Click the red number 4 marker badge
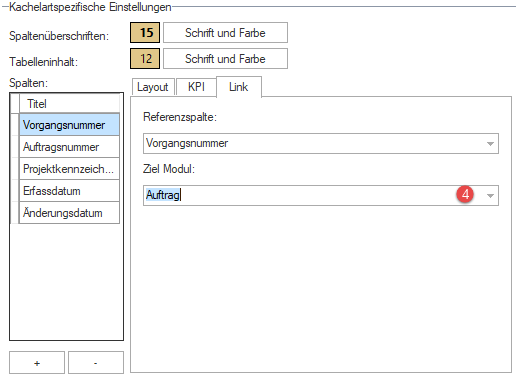The image size is (518, 379). (x=465, y=194)
